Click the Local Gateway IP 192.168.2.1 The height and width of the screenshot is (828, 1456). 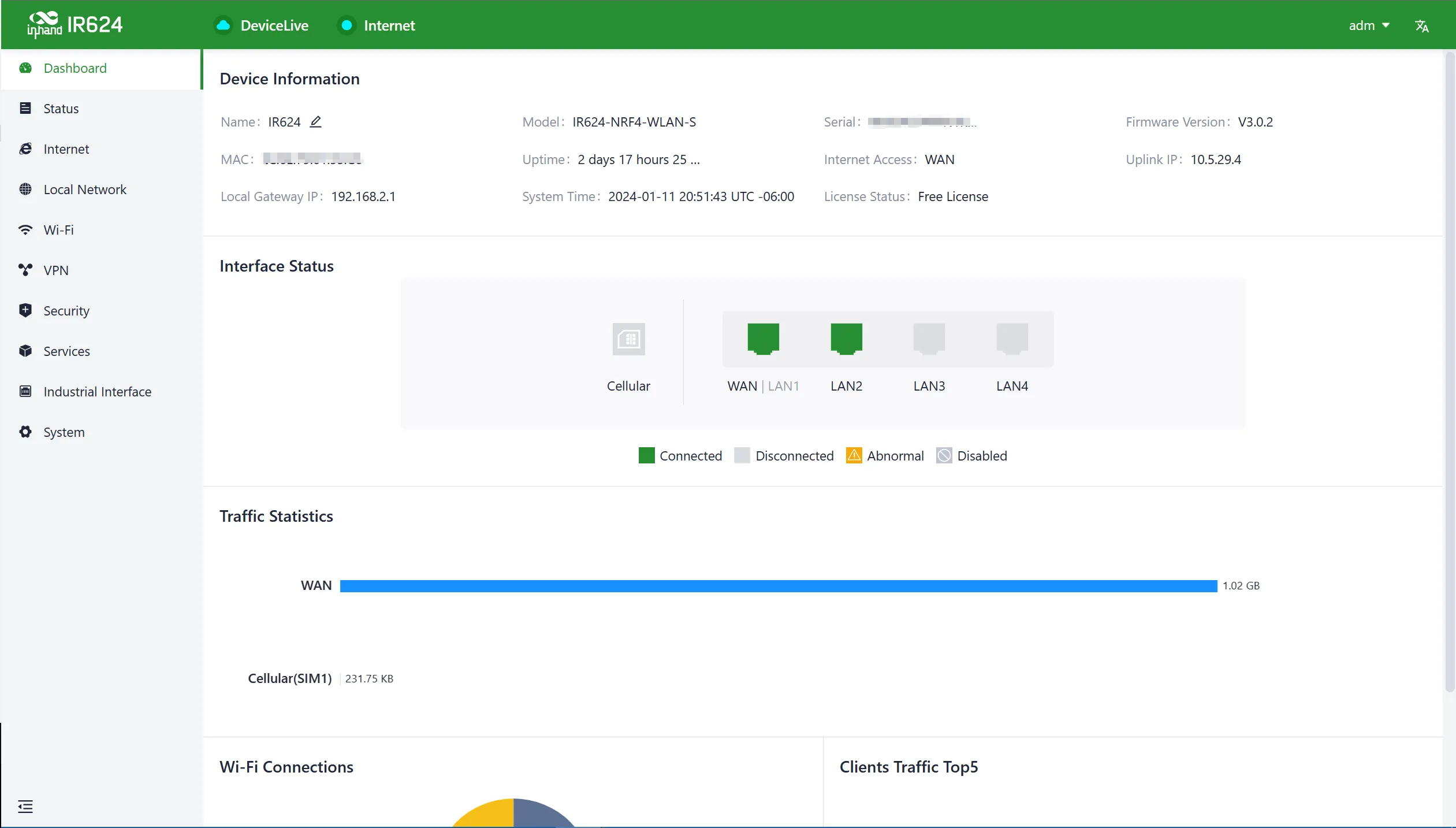[363, 196]
